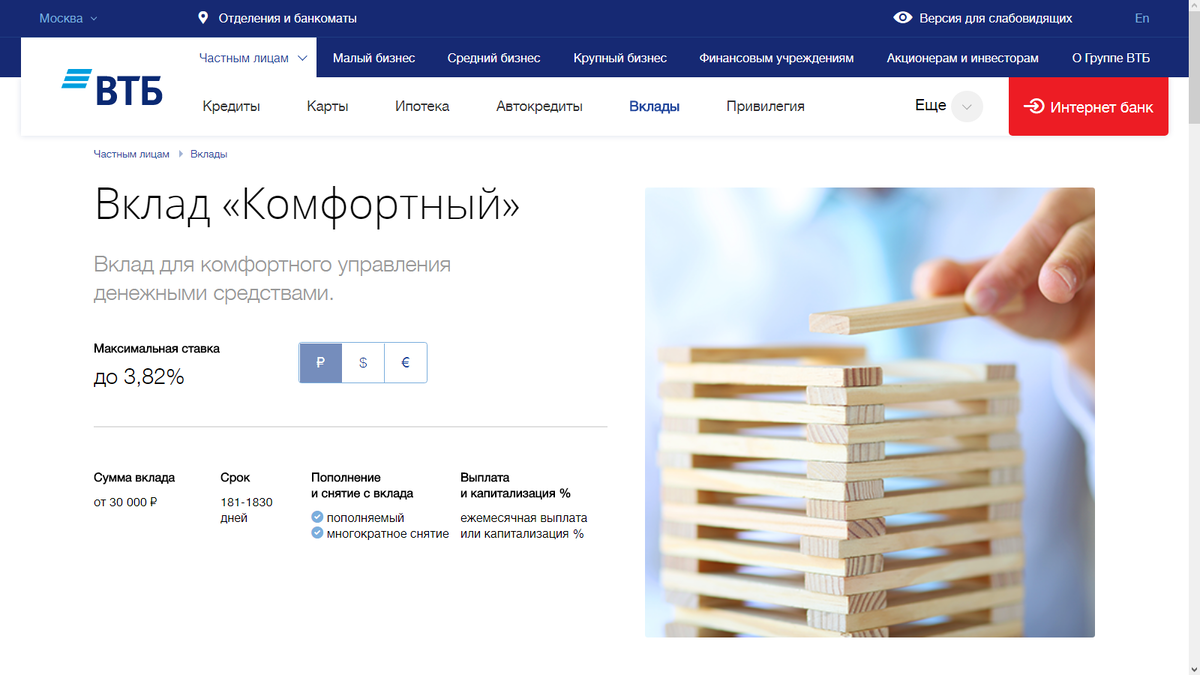Switch language to En

click(1142, 18)
